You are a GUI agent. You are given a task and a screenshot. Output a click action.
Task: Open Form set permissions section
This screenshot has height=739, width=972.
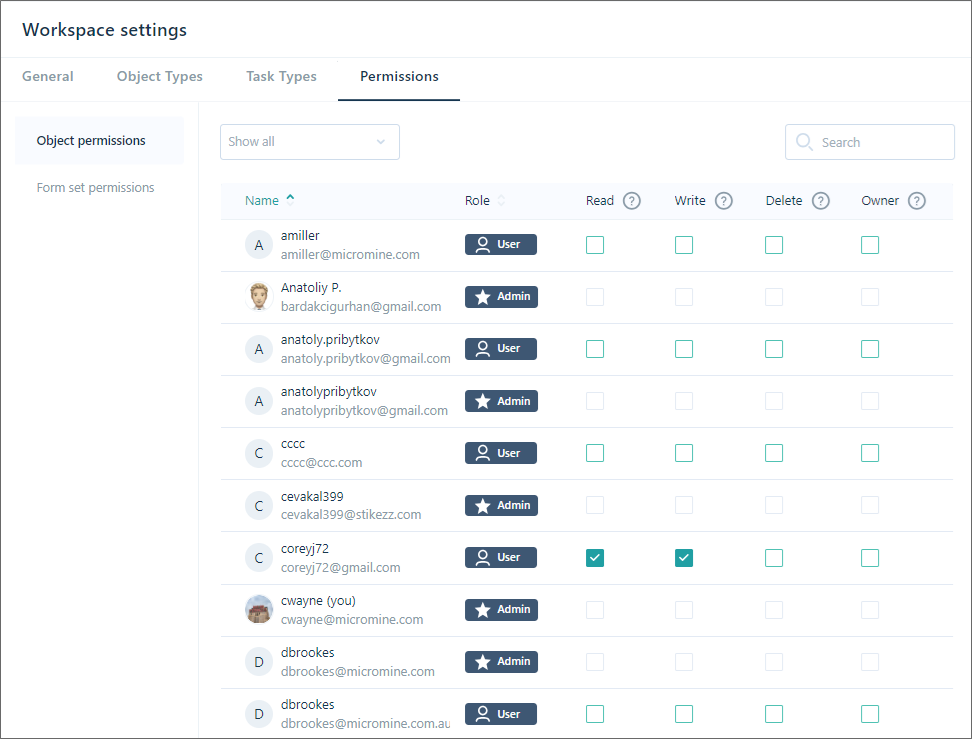tap(95, 187)
